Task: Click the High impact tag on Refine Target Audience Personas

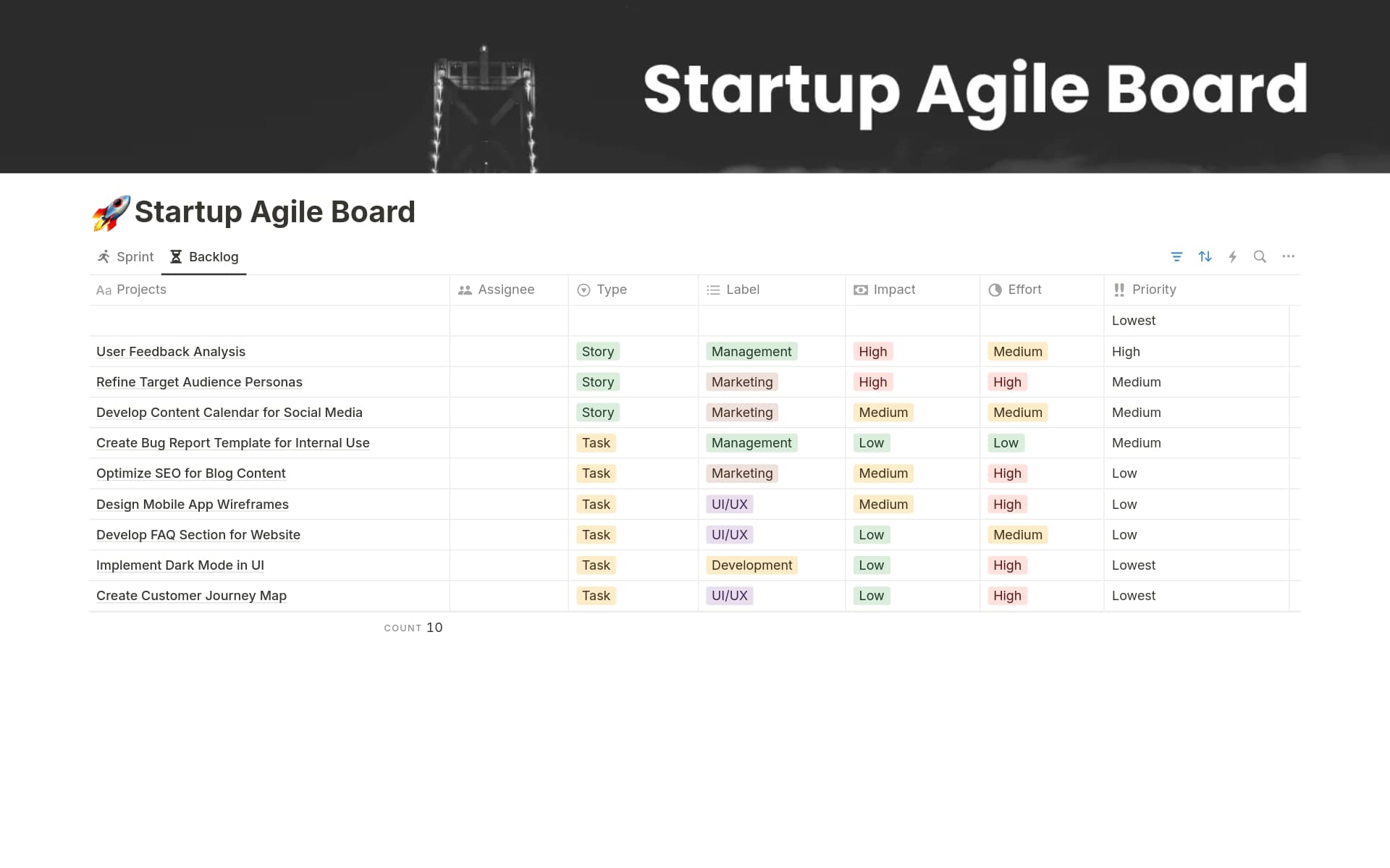Action: 872,382
